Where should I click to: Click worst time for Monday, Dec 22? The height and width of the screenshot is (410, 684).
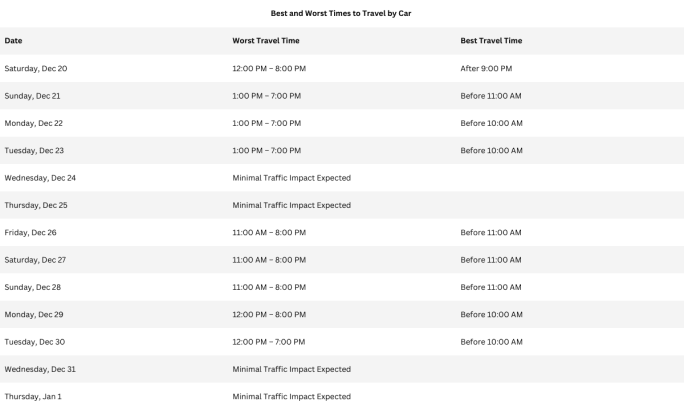(267, 123)
